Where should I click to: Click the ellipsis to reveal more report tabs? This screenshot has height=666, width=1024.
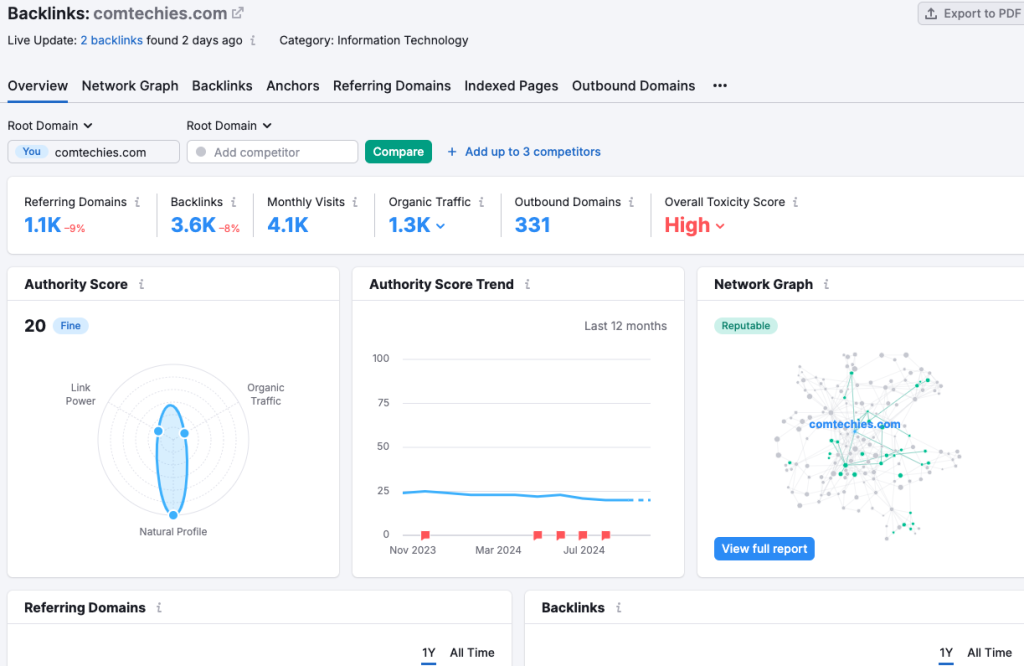(x=719, y=86)
